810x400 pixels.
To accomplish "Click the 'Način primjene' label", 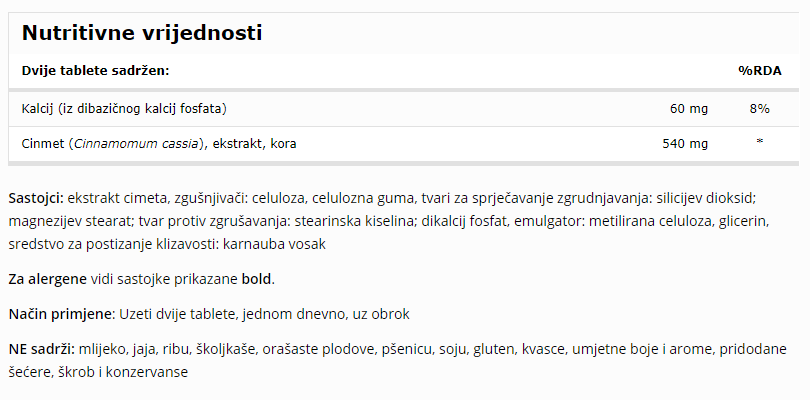I will (x=60, y=314).
